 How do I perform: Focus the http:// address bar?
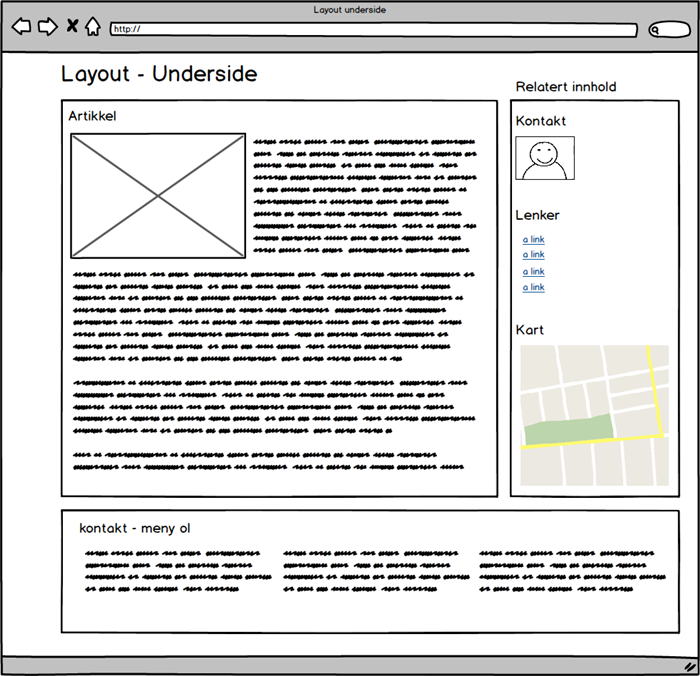click(x=373, y=30)
